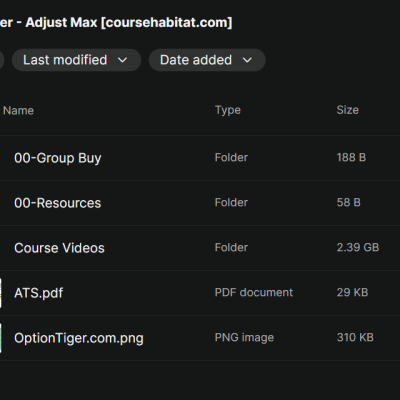The width and height of the screenshot is (400, 400).
Task: Click the Folder type of 00-Group Buy
Action: coord(231,157)
